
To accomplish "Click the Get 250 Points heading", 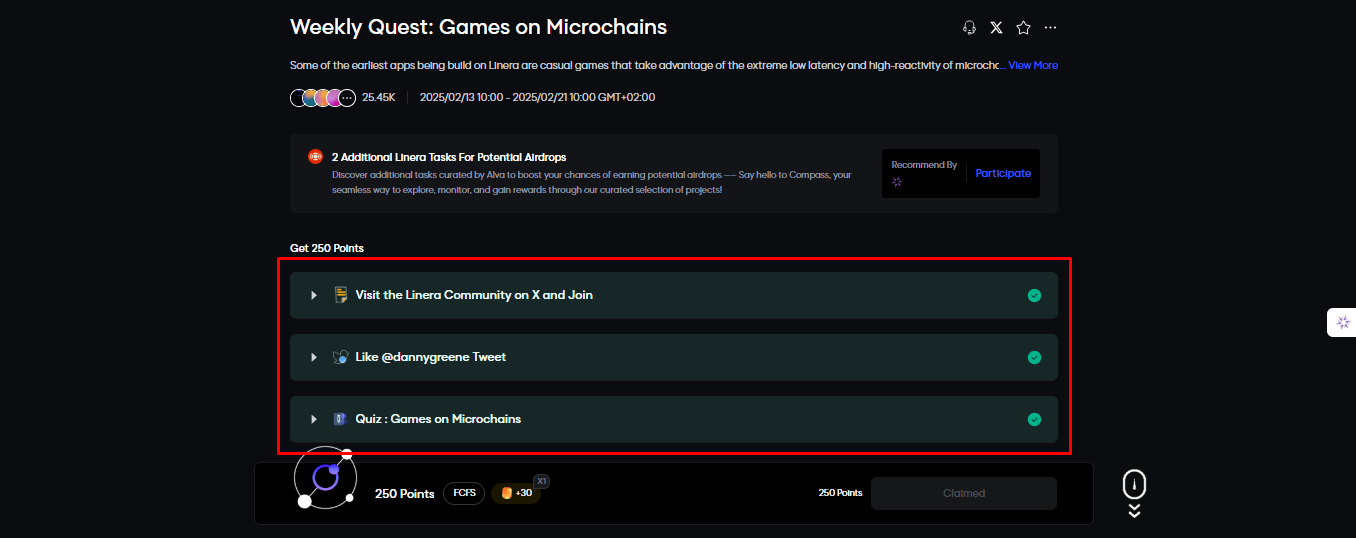I will (327, 248).
